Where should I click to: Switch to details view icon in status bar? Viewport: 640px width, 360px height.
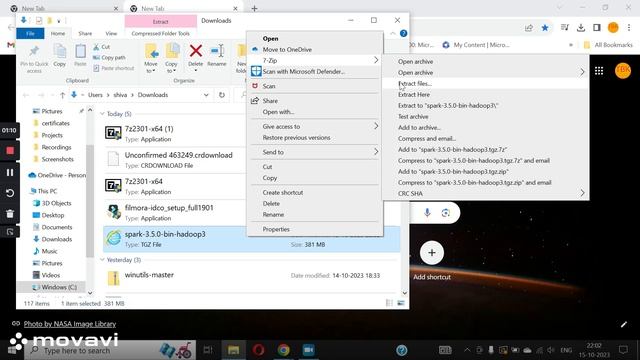[x=389, y=303]
